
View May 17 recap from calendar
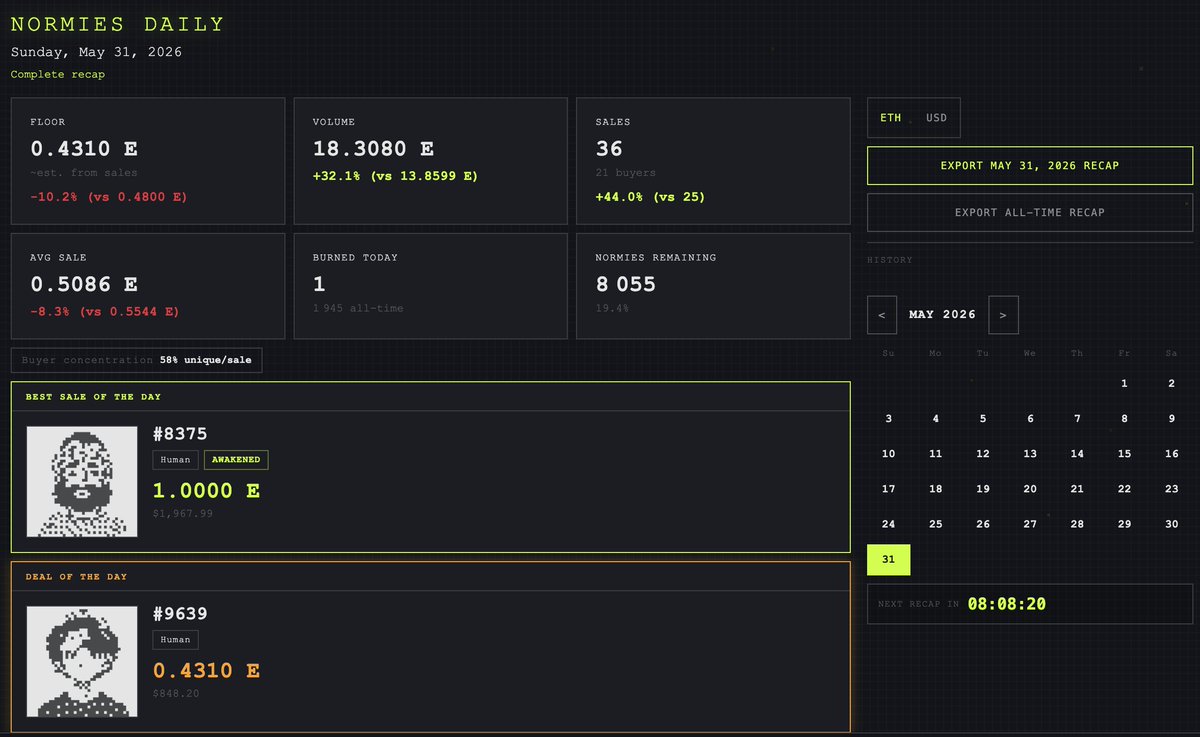[x=888, y=489]
